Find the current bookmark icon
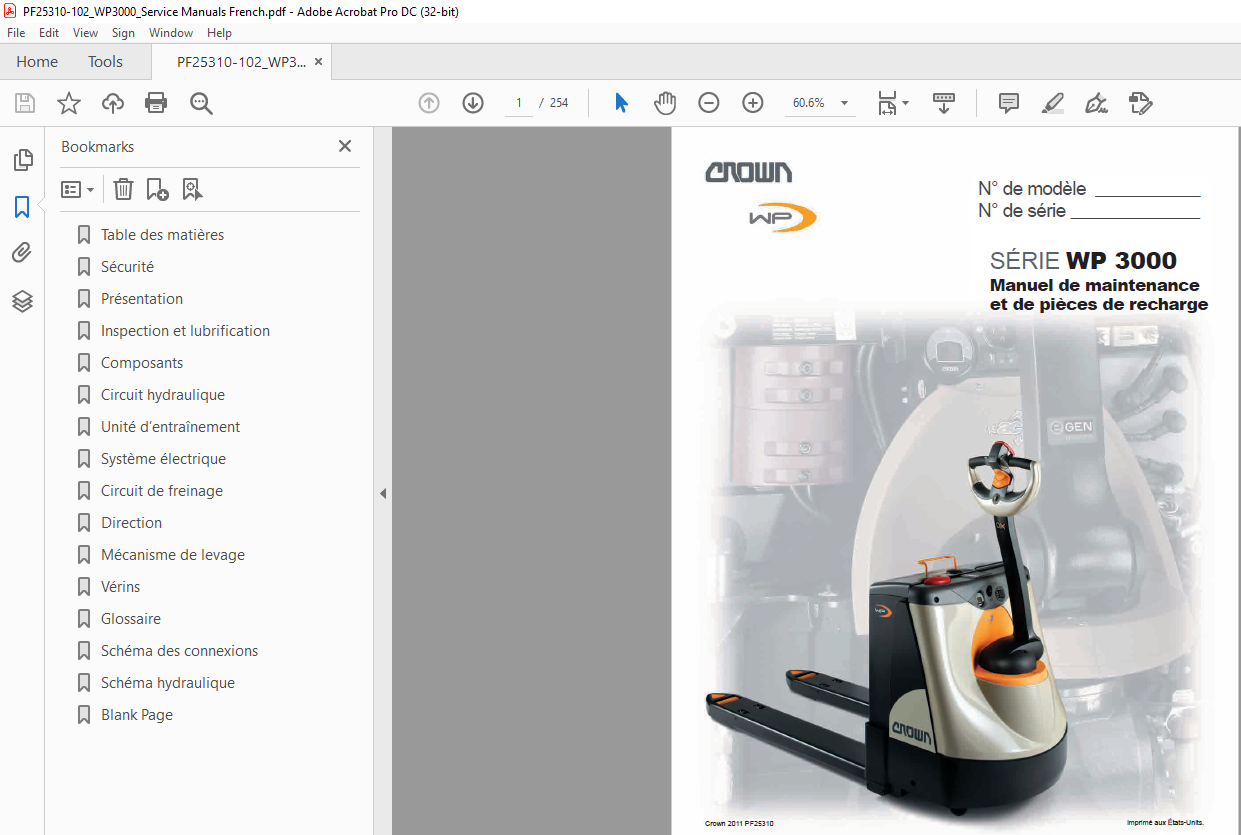 [192, 189]
